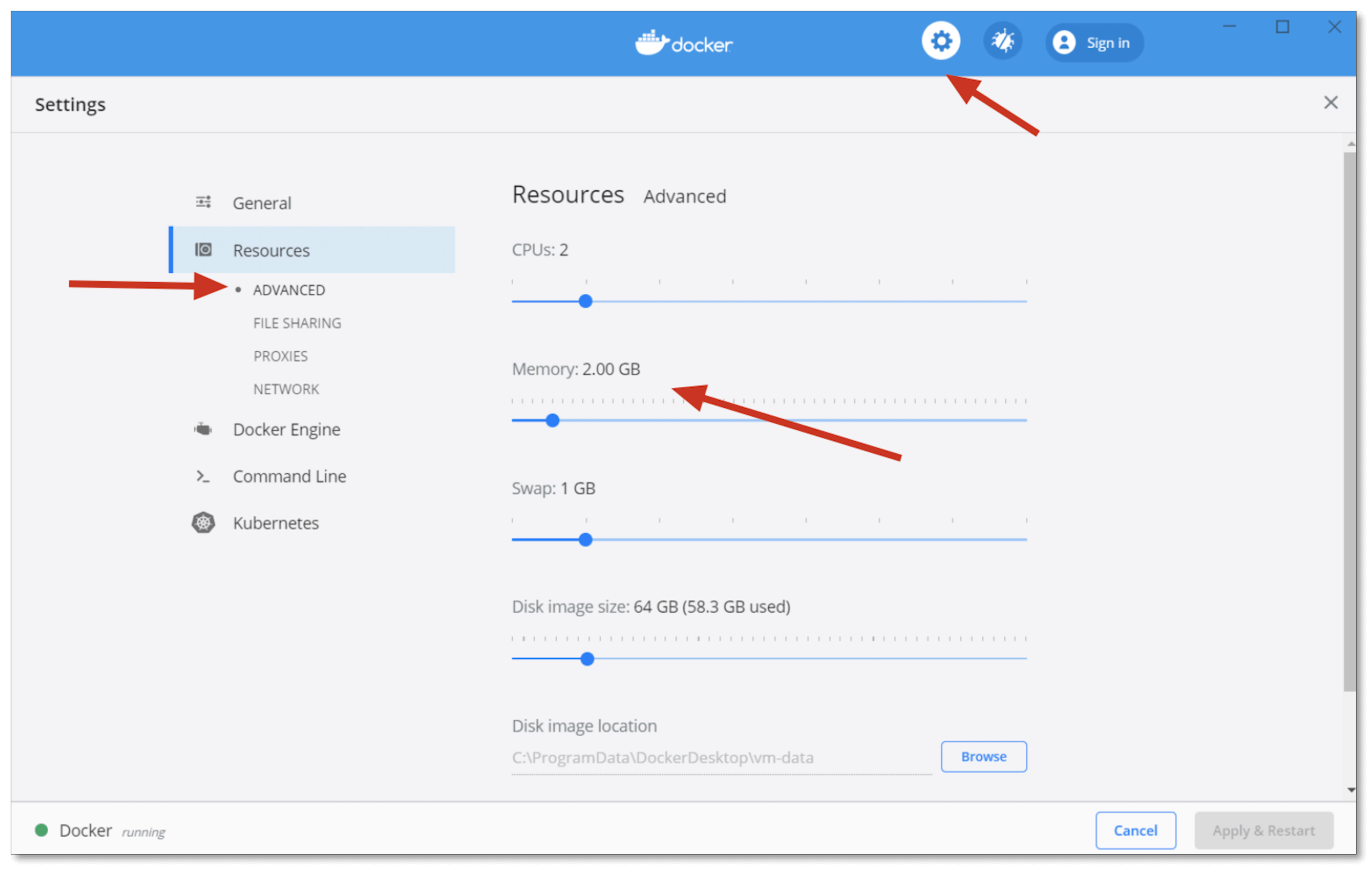Open the General settings section
Viewport: 1372px width, 870px height.
(313, 203)
